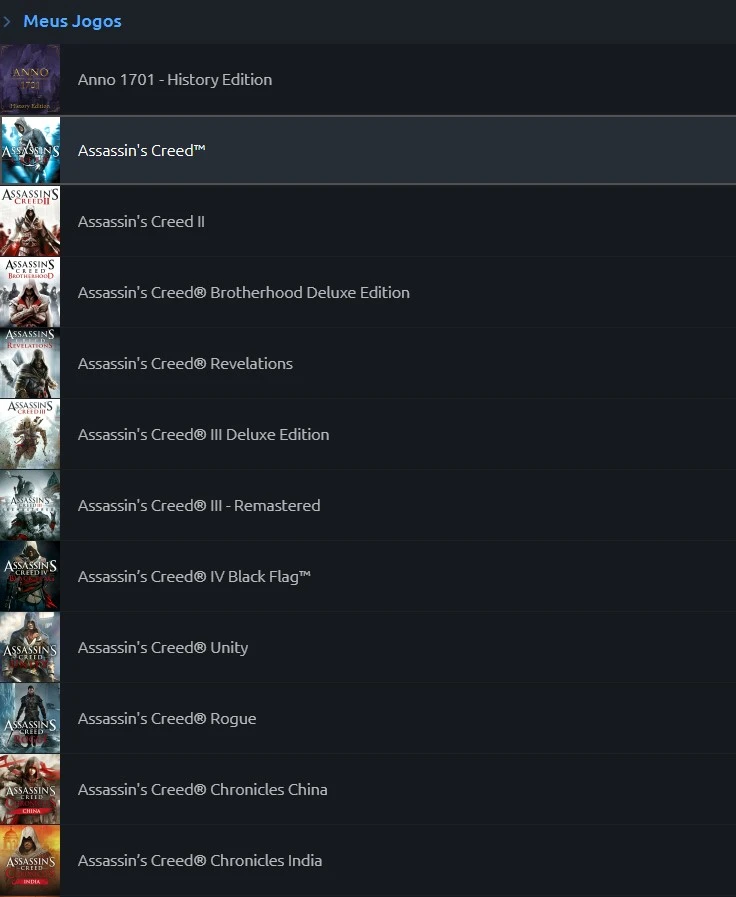The height and width of the screenshot is (897, 736).
Task: Open the Meus Jogos heading link
Action: [x=72, y=22]
